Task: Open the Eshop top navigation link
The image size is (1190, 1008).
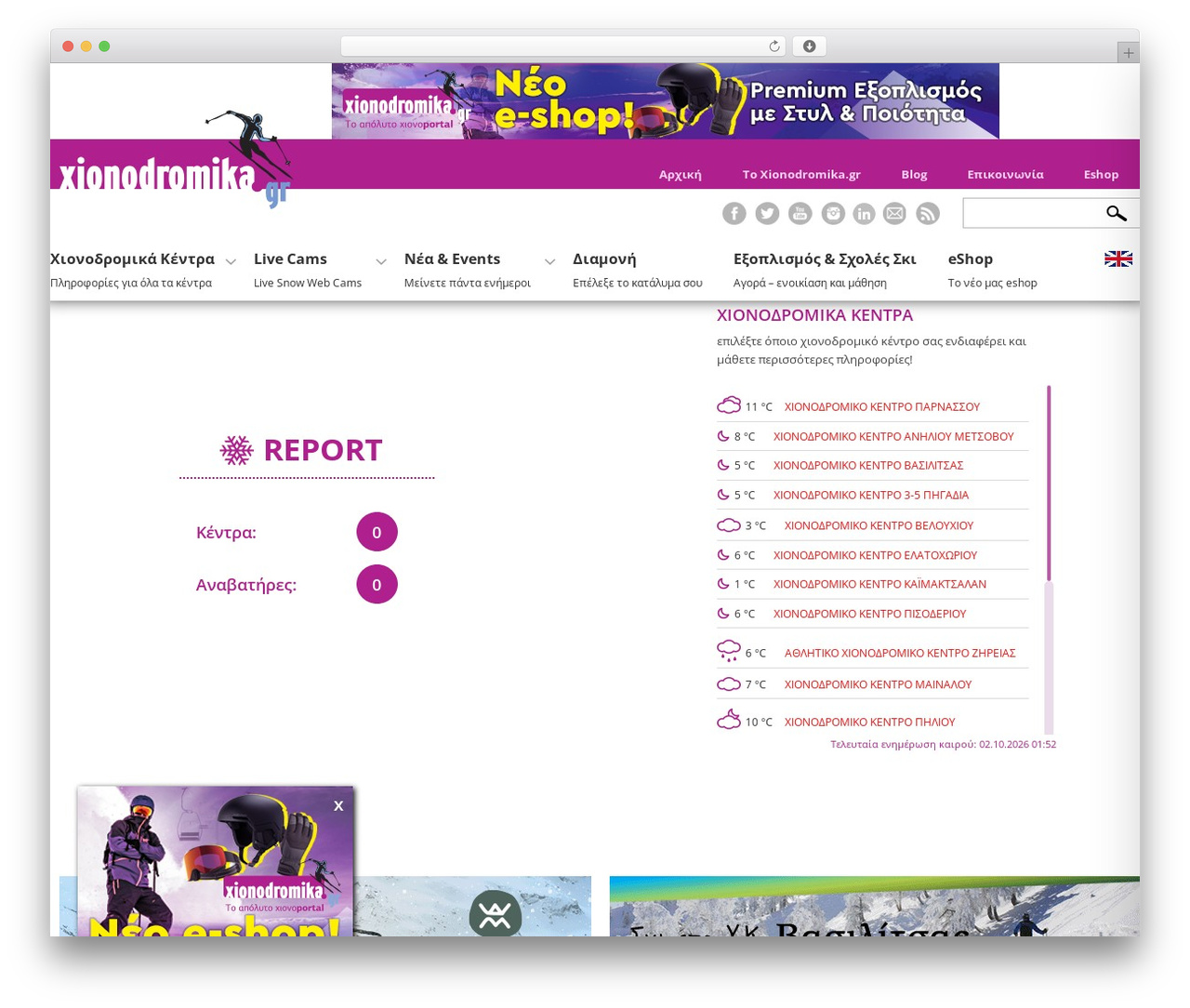Action: click(x=1101, y=174)
